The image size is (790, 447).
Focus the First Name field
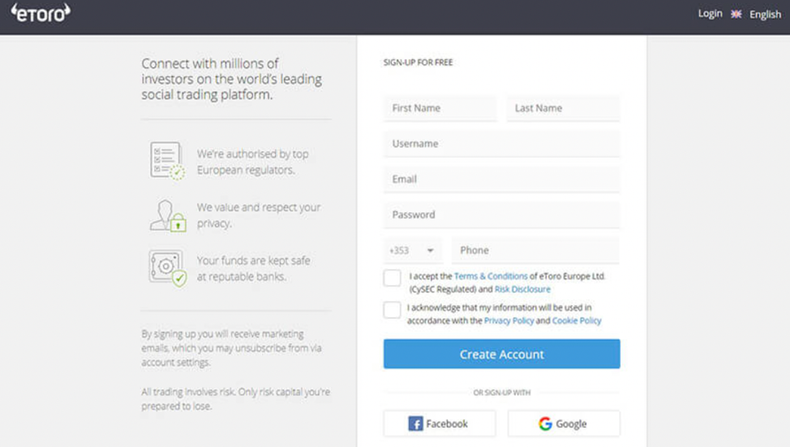click(x=440, y=108)
